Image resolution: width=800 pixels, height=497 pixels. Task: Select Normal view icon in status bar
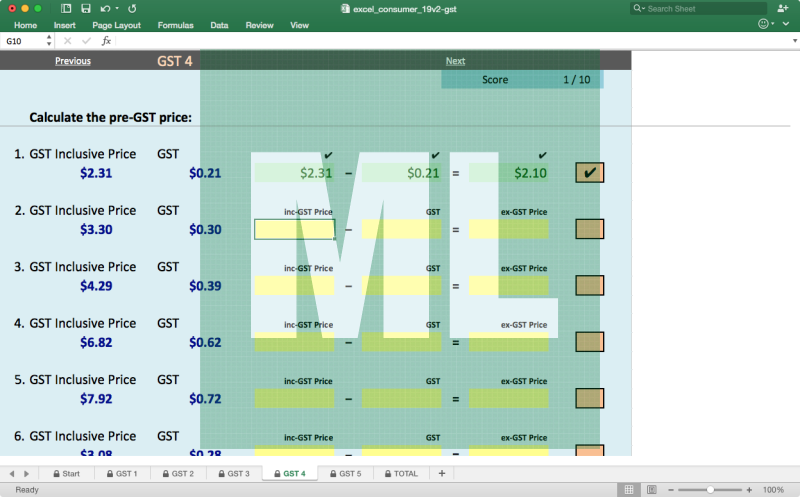click(629, 490)
